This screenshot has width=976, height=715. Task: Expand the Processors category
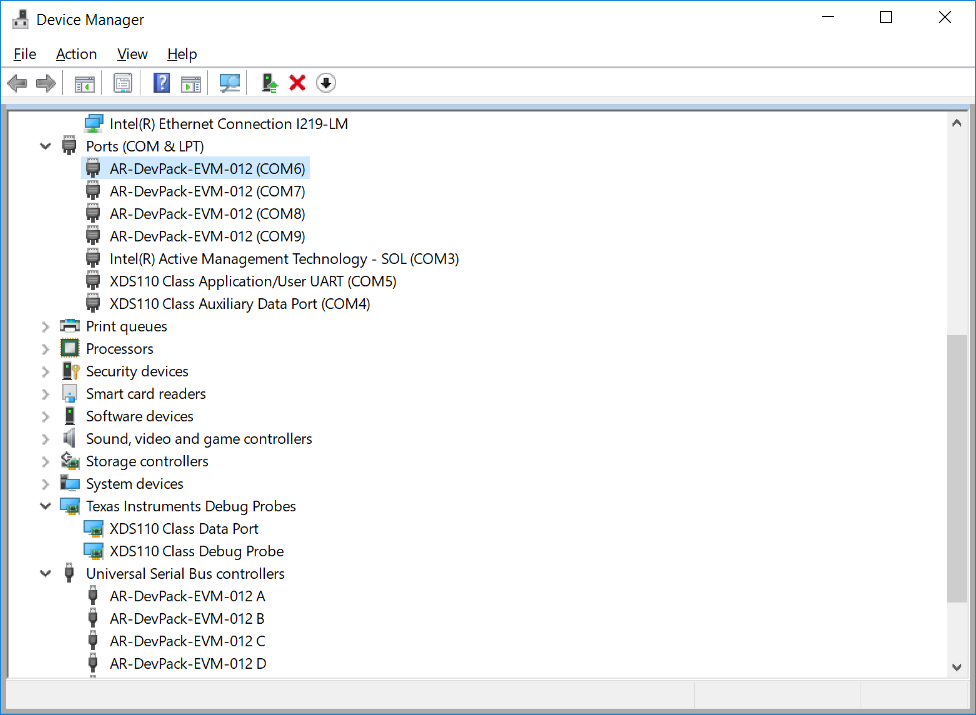pos(45,348)
